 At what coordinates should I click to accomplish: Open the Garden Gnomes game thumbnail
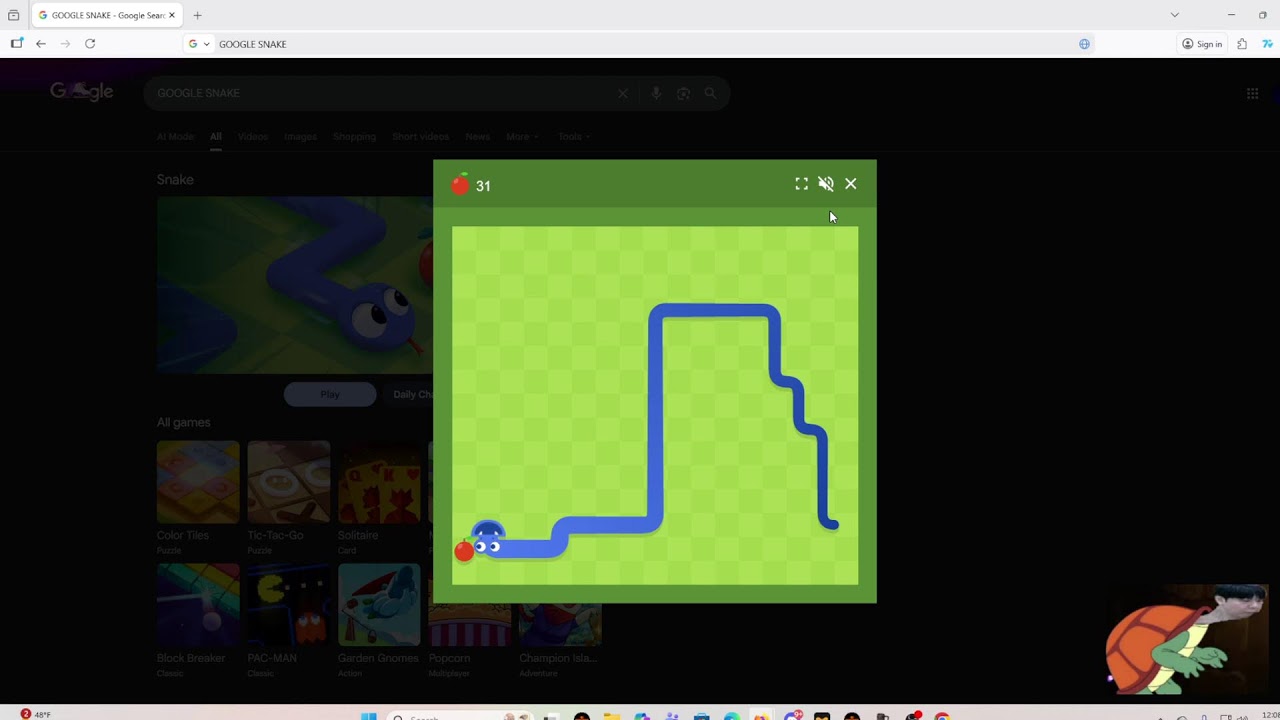click(x=379, y=605)
